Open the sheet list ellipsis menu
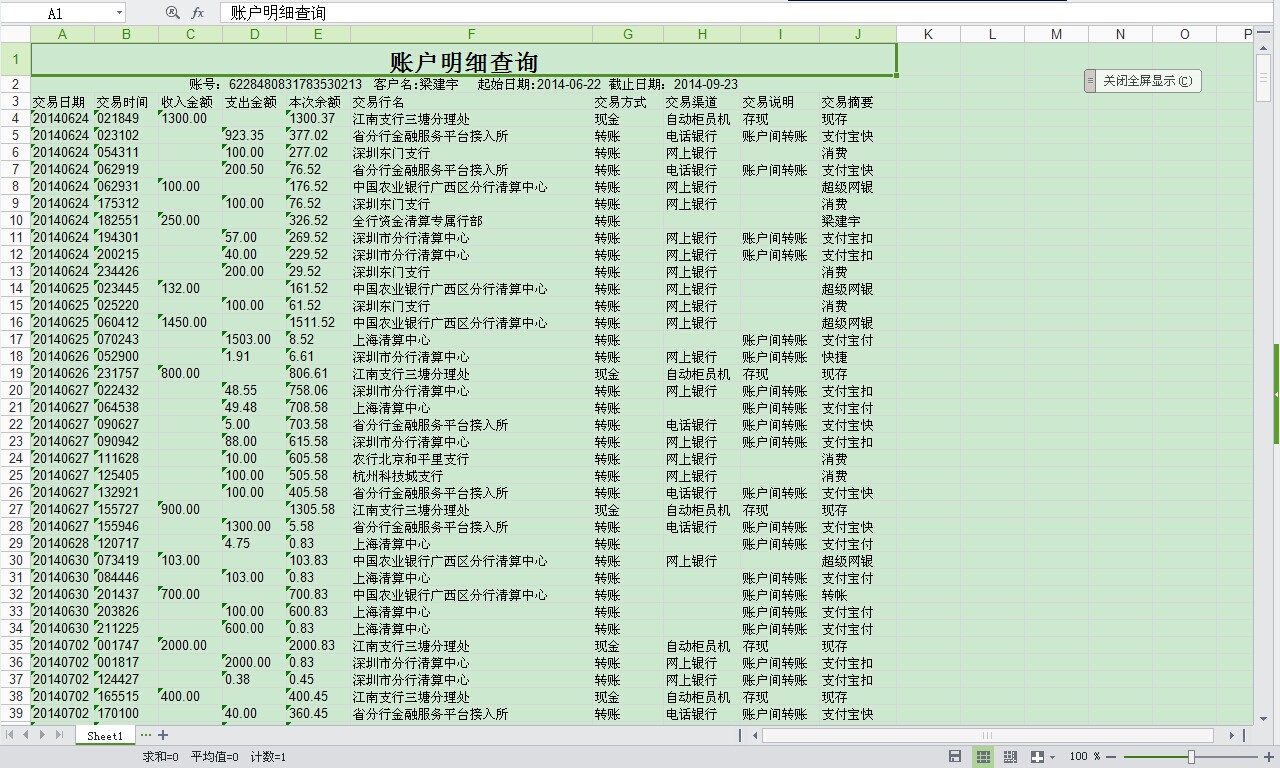 (146, 735)
